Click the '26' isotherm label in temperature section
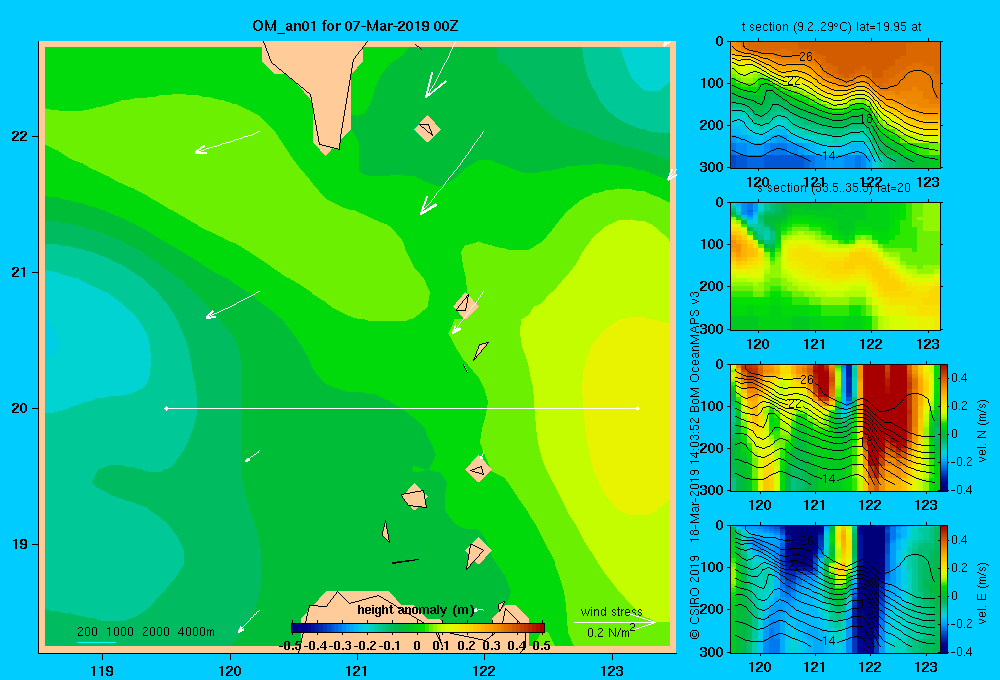 (x=806, y=57)
